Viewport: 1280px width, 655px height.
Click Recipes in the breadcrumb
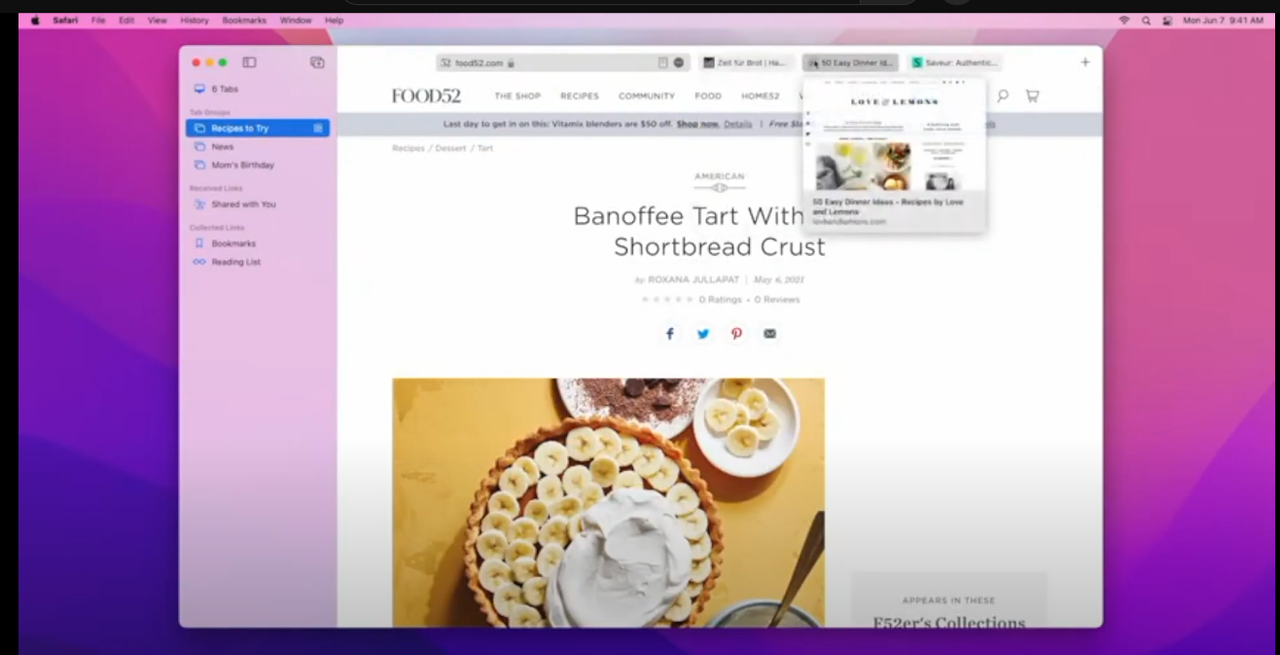(408, 148)
